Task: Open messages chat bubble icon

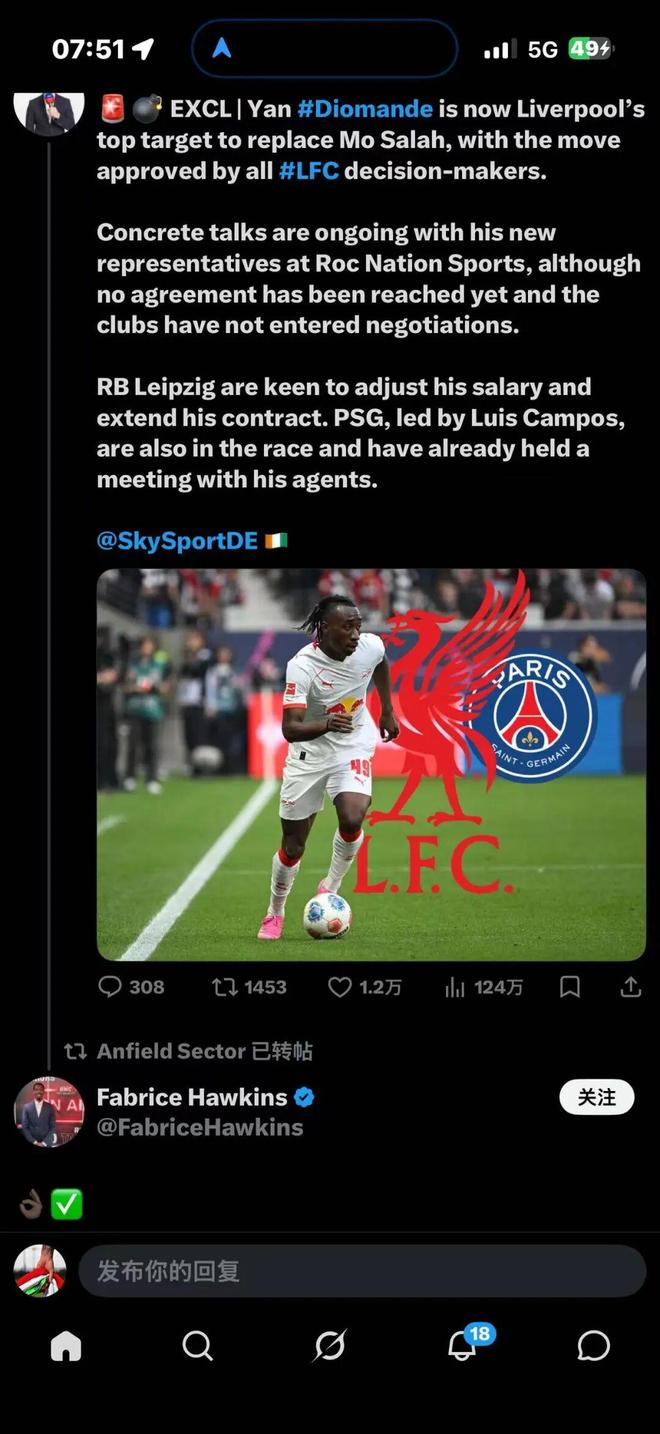Action: click(594, 1346)
